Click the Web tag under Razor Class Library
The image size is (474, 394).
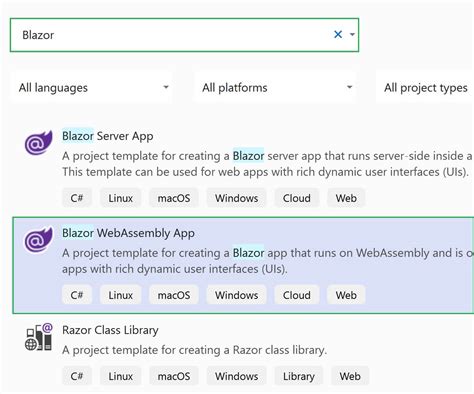pos(350,376)
